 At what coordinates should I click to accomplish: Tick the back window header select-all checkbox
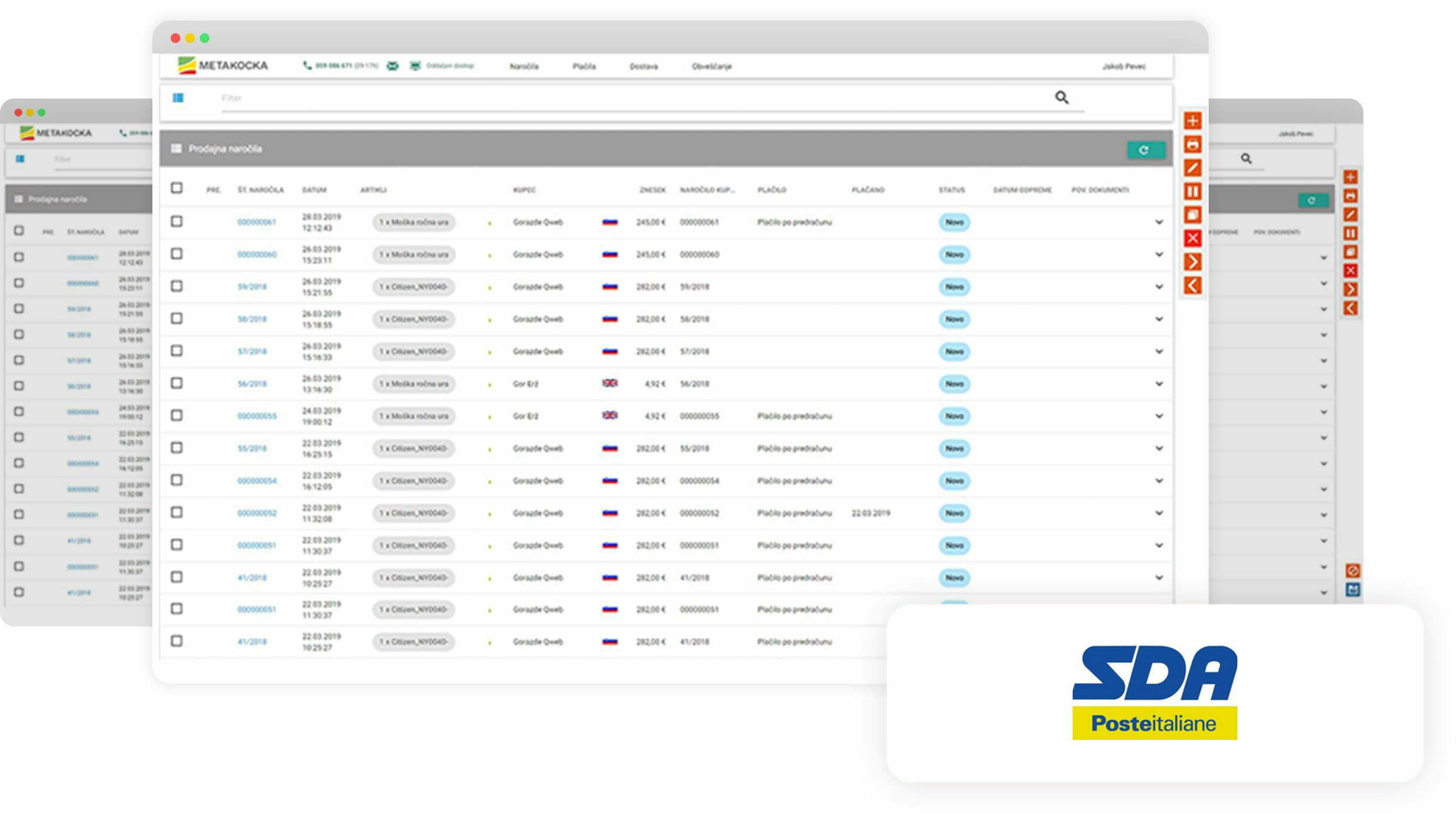[x=19, y=230]
